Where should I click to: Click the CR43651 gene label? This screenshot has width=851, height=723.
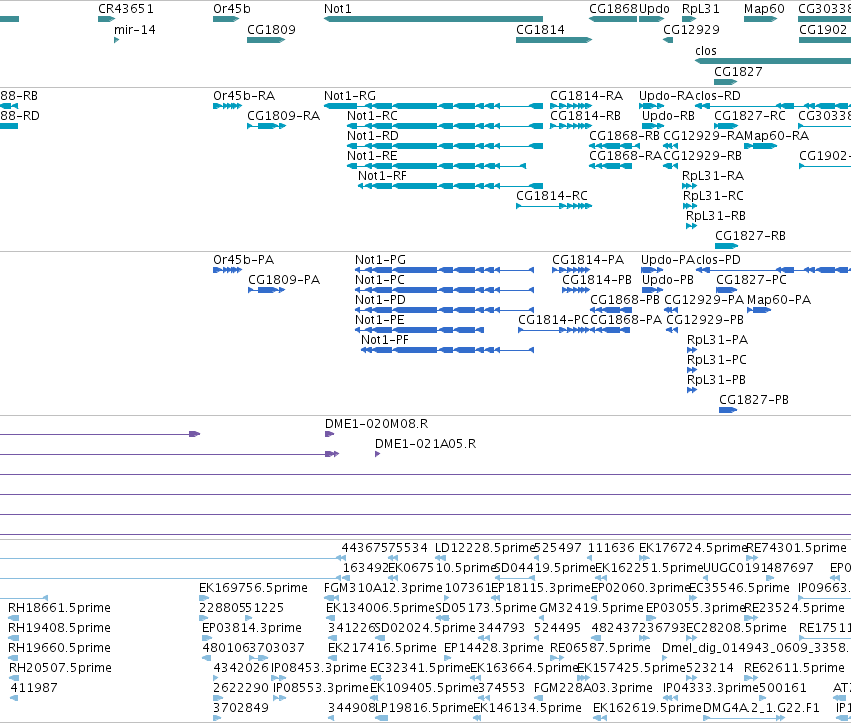pyautogui.click(x=126, y=9)
